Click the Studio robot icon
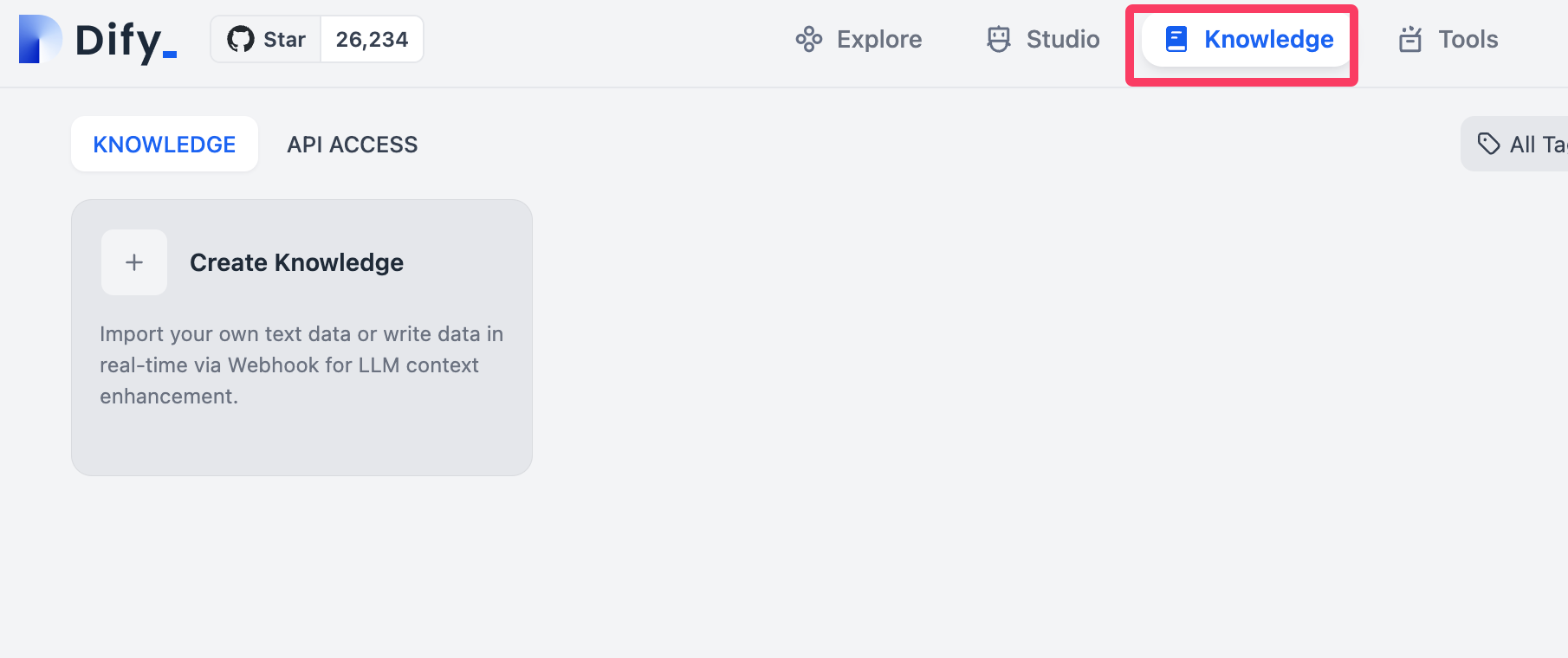 pos(999,40)
